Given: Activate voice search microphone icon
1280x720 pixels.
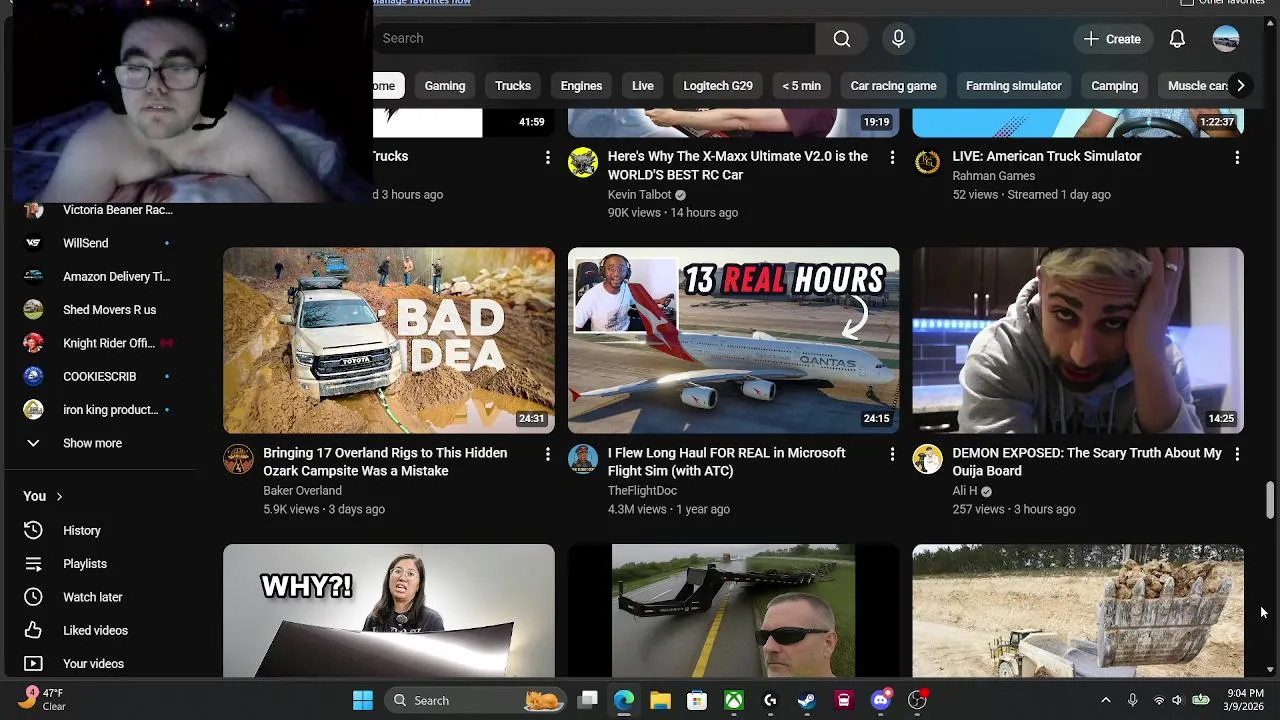Looking at the screenshot, I should (x=898, y=38).
